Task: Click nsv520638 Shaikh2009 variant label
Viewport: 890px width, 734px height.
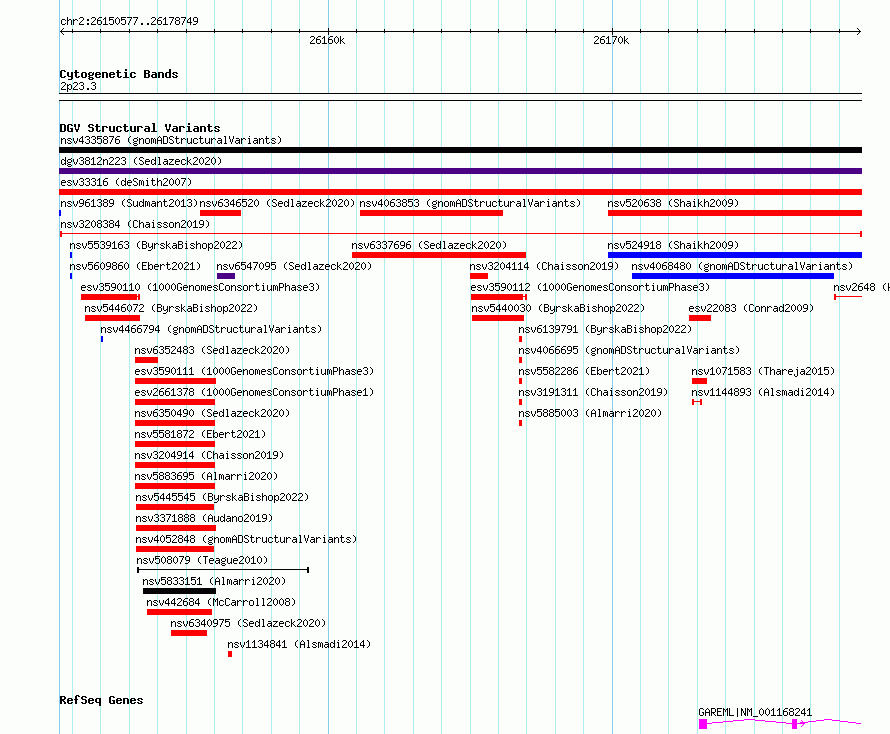Action: coord(673,203)
